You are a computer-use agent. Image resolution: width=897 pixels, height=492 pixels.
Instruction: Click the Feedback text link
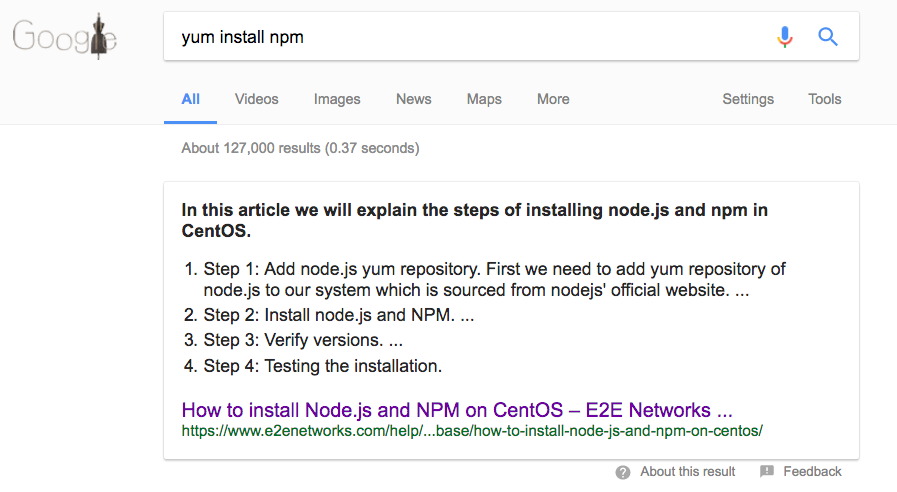point(812,471)
